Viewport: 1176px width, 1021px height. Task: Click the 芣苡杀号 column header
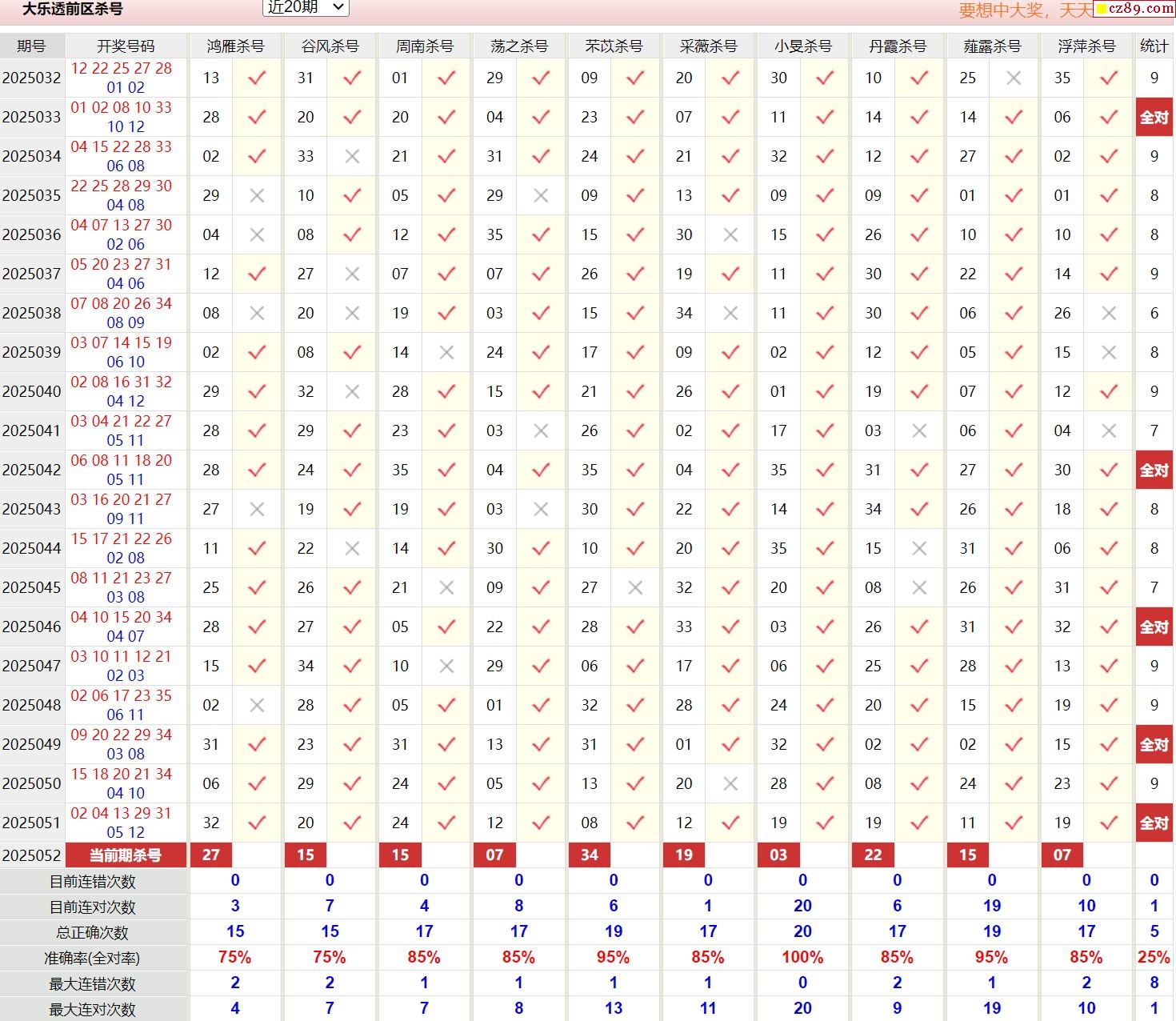[x=614, y=46]
